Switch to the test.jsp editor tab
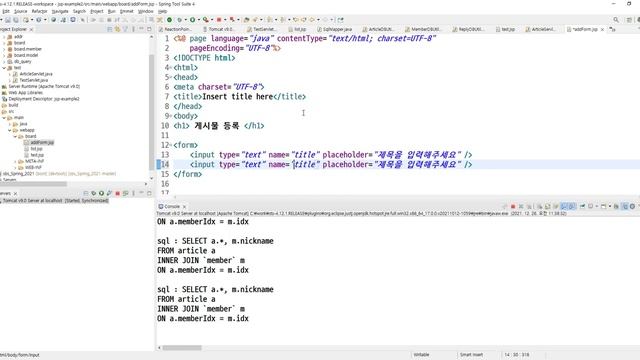 tap(505, 29)
